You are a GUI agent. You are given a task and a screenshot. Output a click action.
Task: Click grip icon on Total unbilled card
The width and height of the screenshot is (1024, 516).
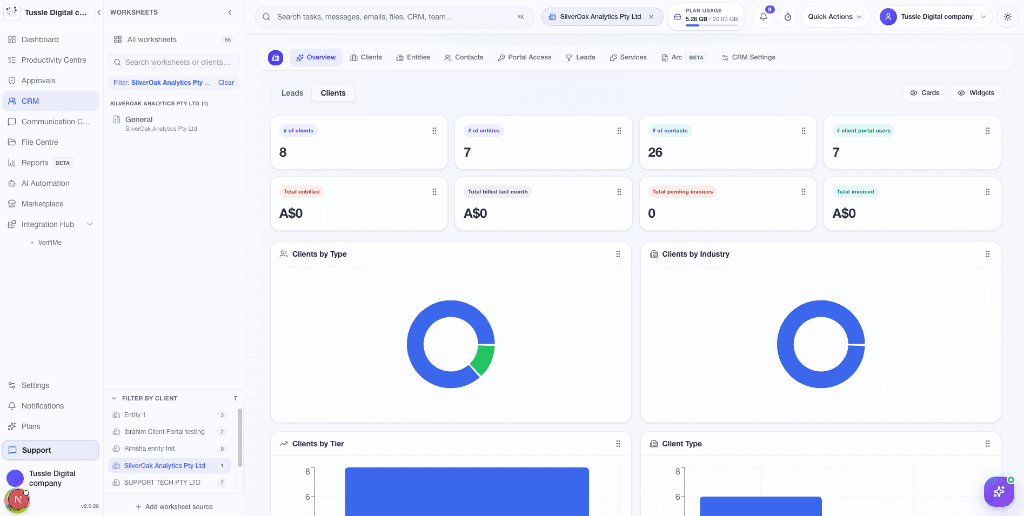(x=434, y=192)
